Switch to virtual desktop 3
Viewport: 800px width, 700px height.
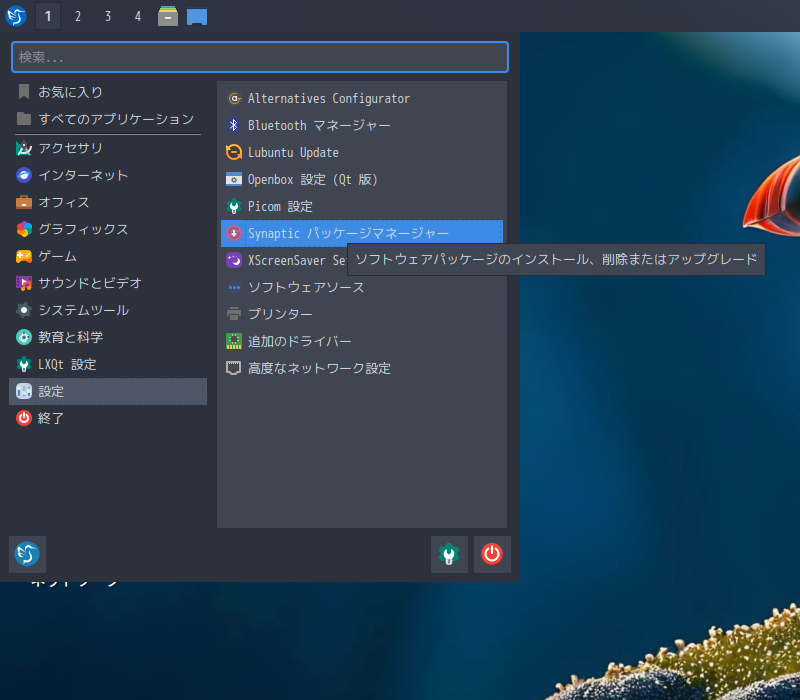(x=108, y=16)
